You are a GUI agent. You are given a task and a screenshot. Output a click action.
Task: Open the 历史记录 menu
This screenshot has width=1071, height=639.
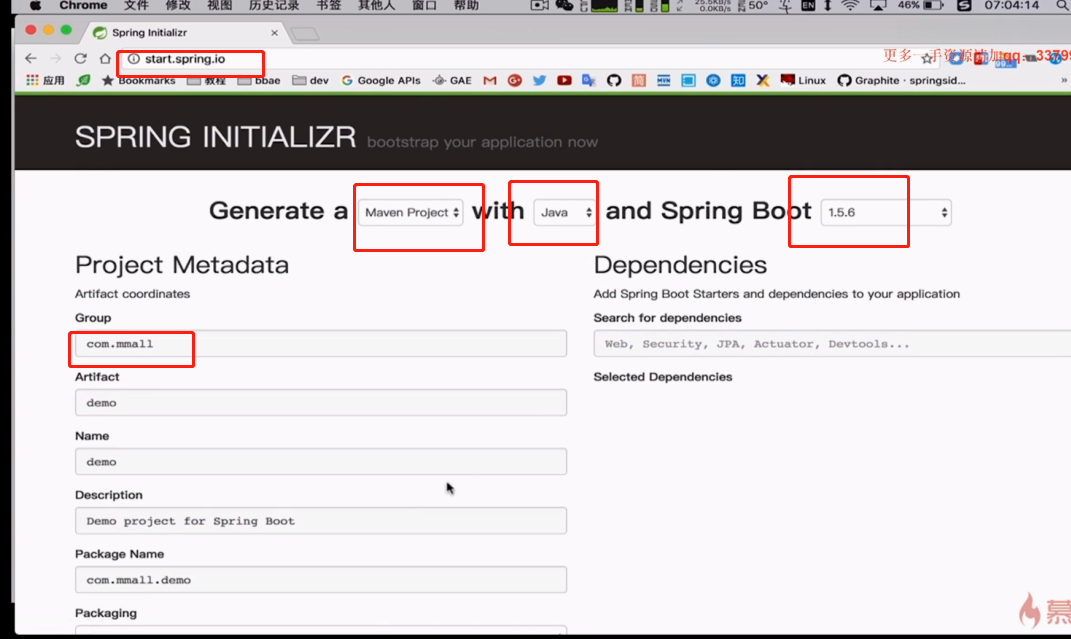point(274,5)
